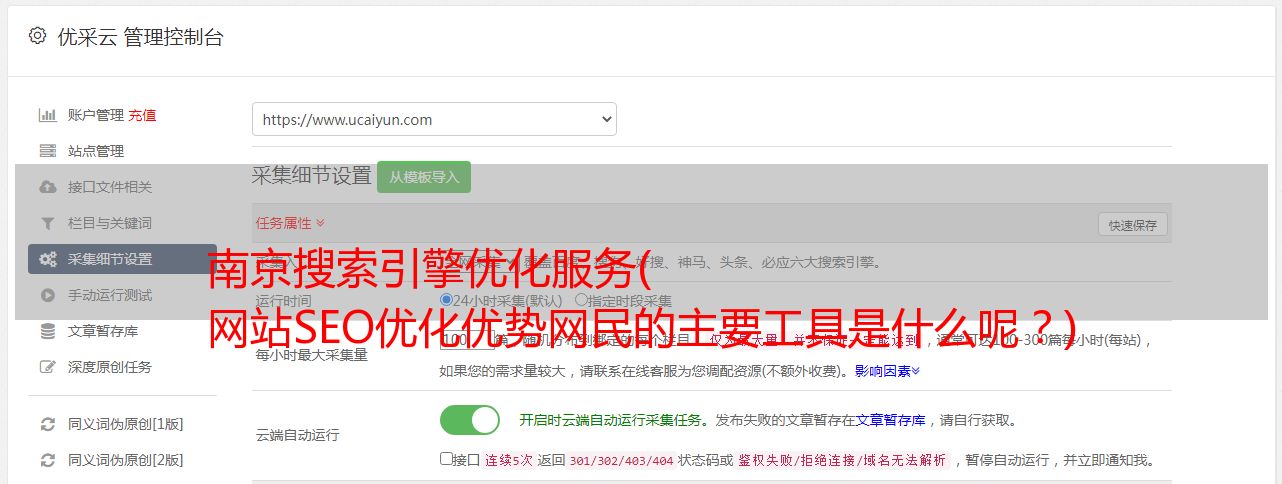Image resolution: width=1282 pixels, height=484 pixels.
Task: Open the site URL dropdown https://www.ucaiyun.com
Action: [434, 119]
